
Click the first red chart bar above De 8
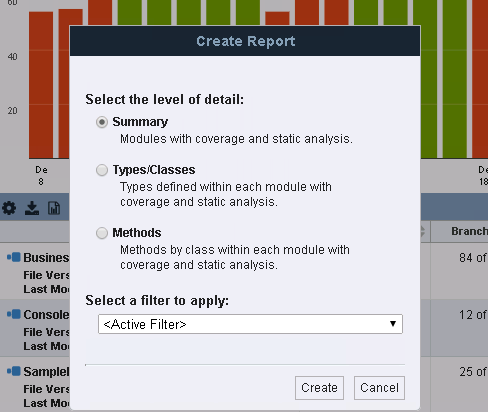click(41, 85)
